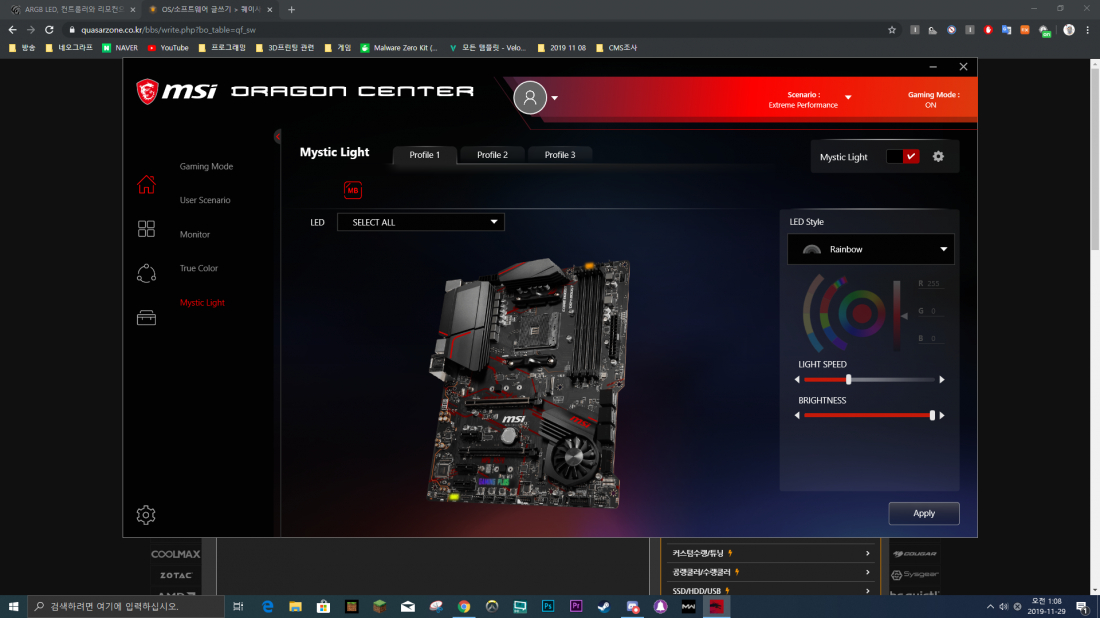Expand the user profile dropdown arrow
This screenshot has width=1100, height=618.
click(x=554, y=98)
